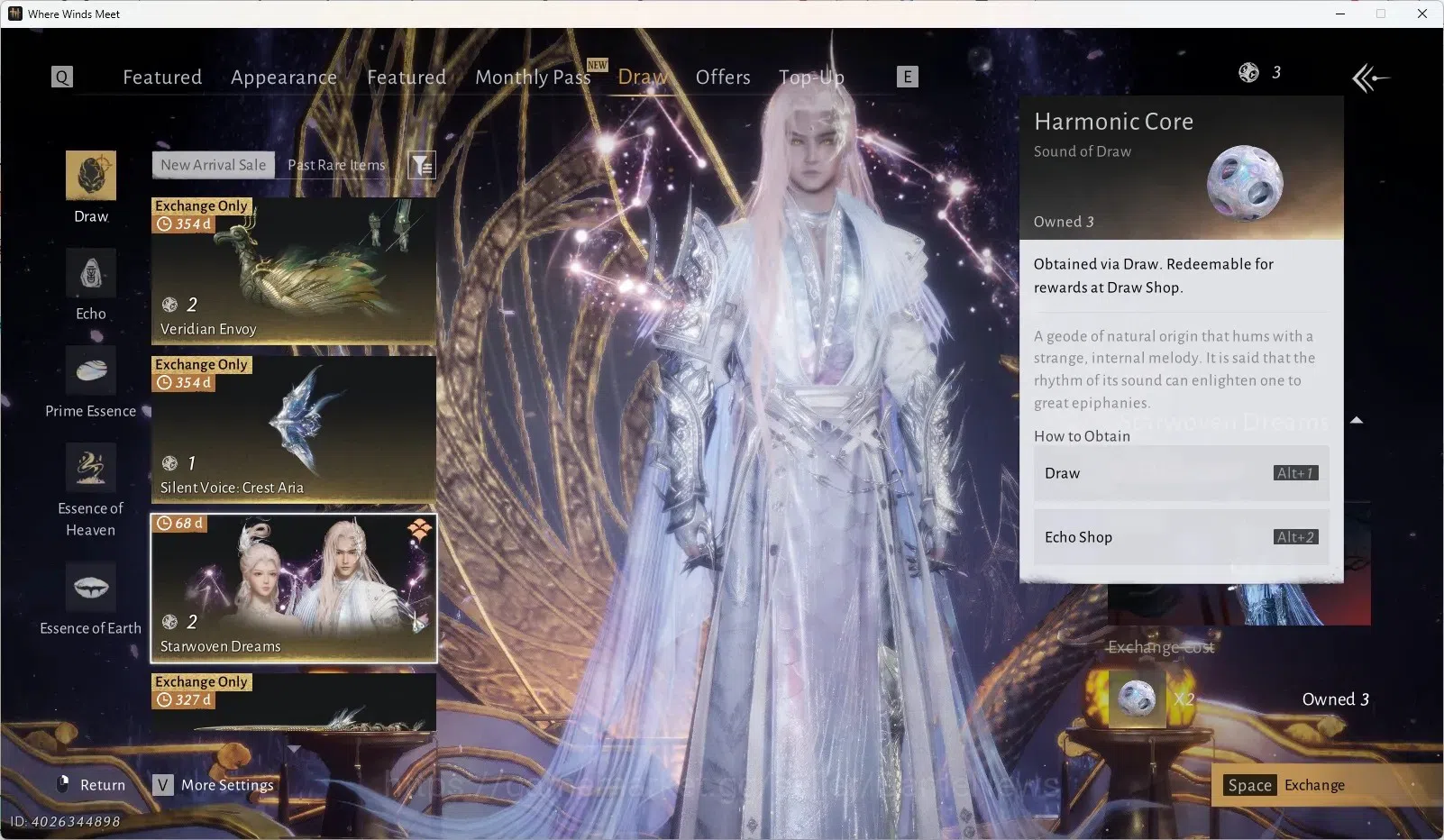Select the Draw tab in the top navigation
This screenshot has height=840, width=1444.
click(643, 78)
